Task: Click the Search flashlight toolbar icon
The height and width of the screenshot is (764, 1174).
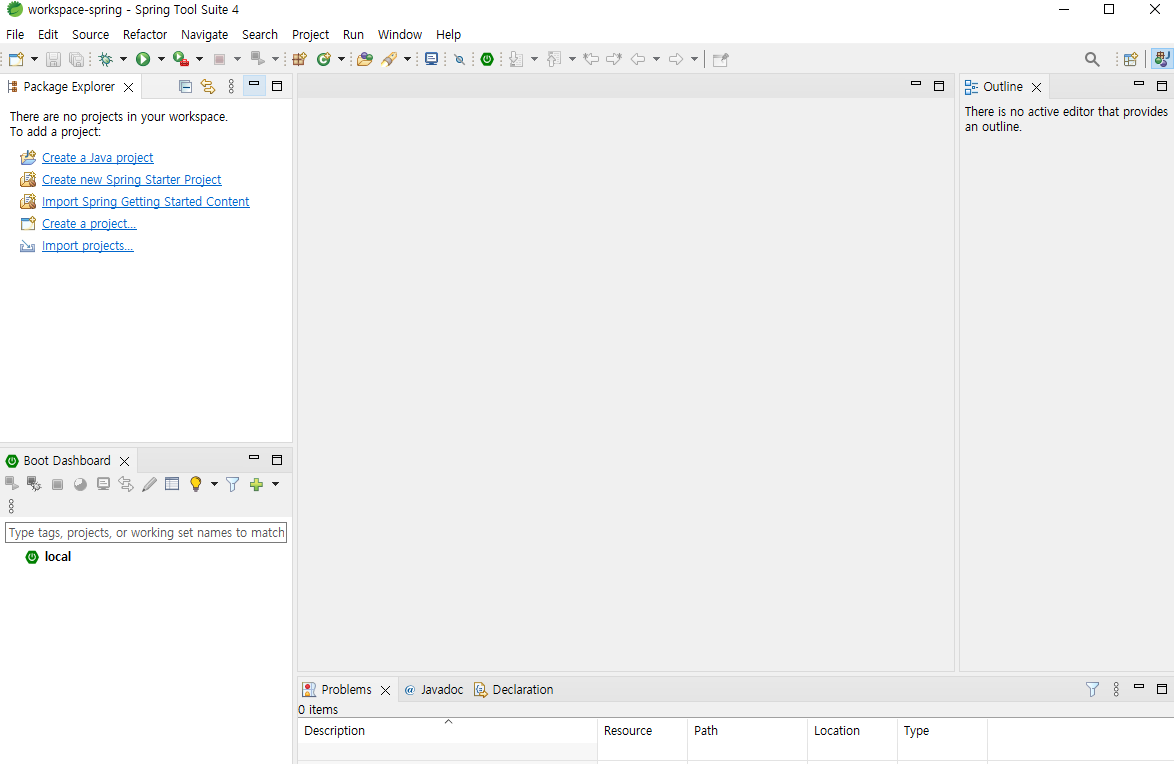Action: 389,59
